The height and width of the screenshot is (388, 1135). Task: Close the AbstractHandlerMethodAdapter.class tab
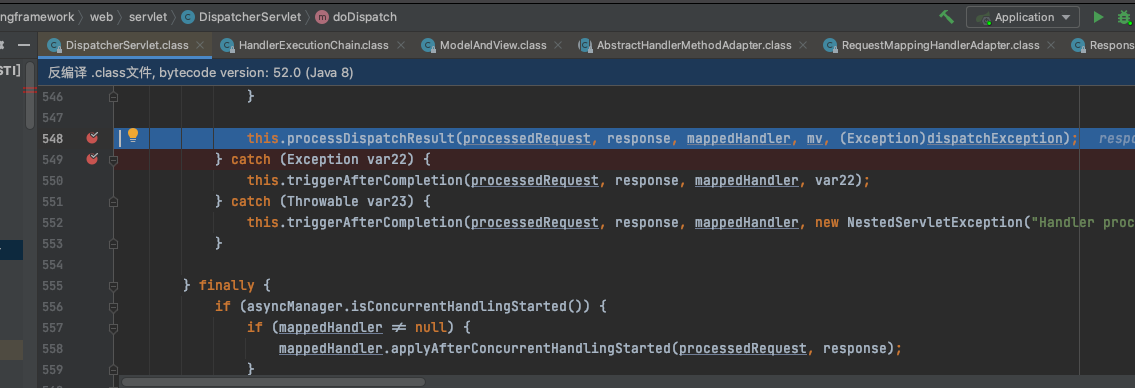[803, 45]
